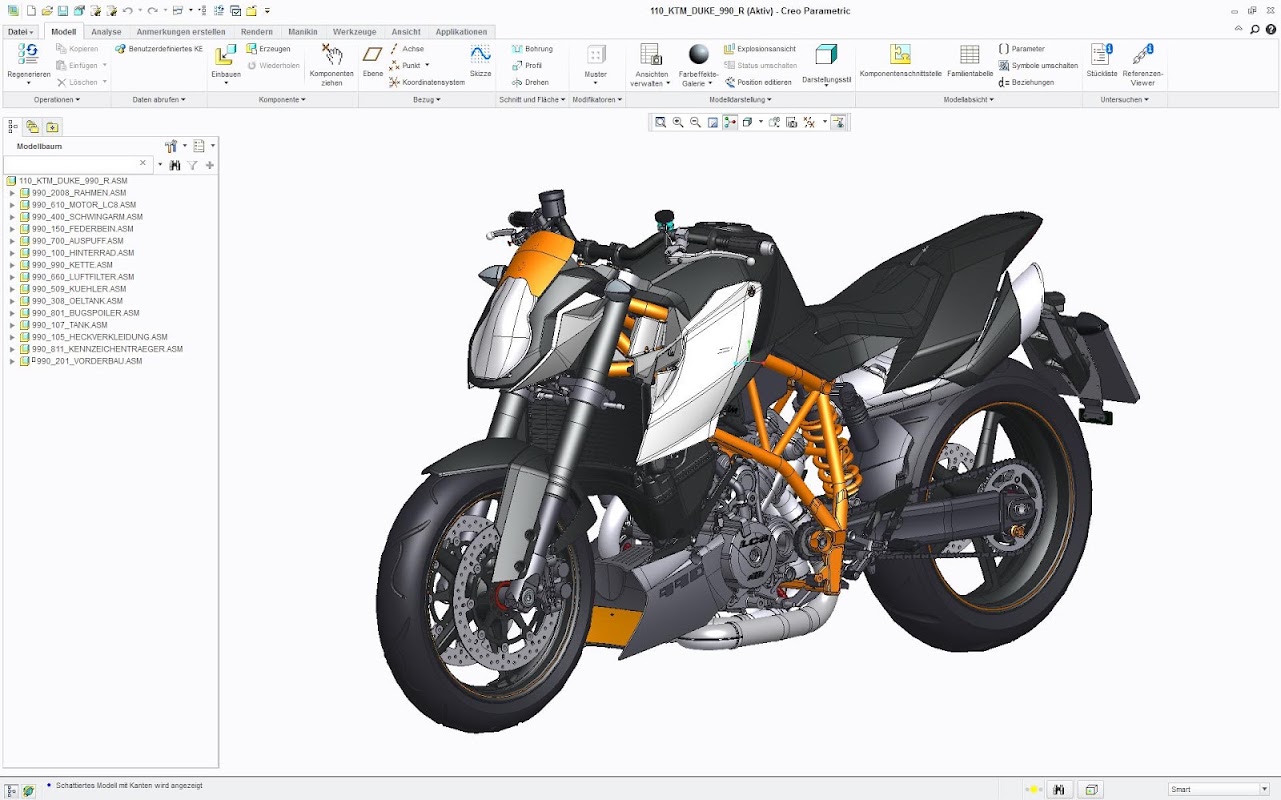Switch to the Analyse ribbon tab
The height and width of the screenshot is (800, 1281).
point(106,32)
